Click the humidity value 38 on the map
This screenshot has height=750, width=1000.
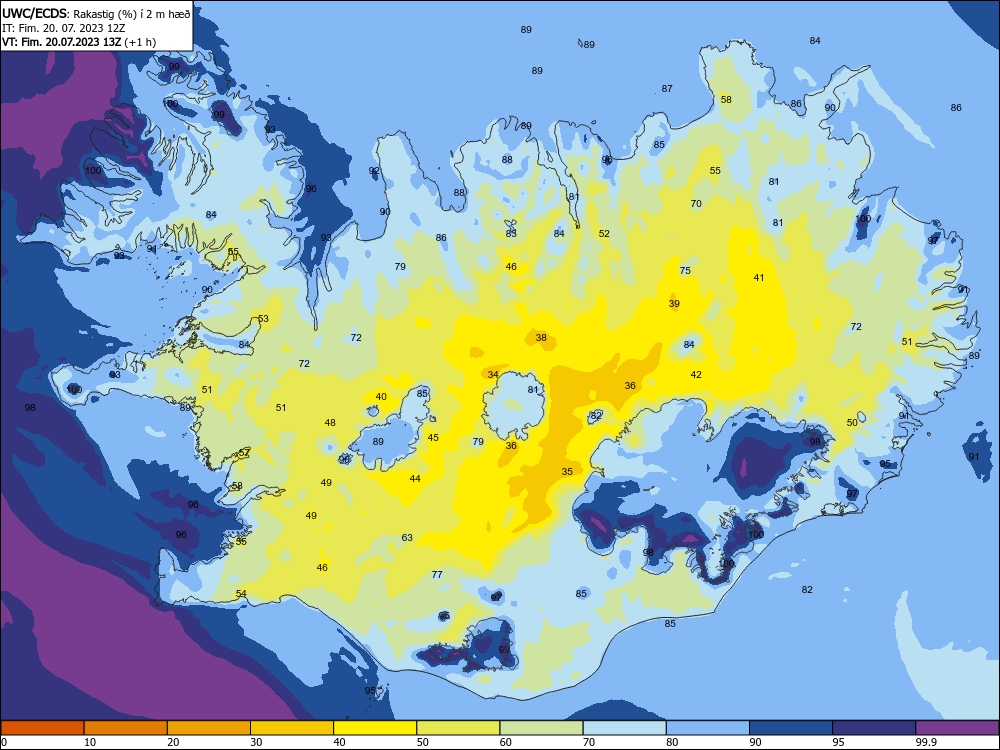click(541, 337)
